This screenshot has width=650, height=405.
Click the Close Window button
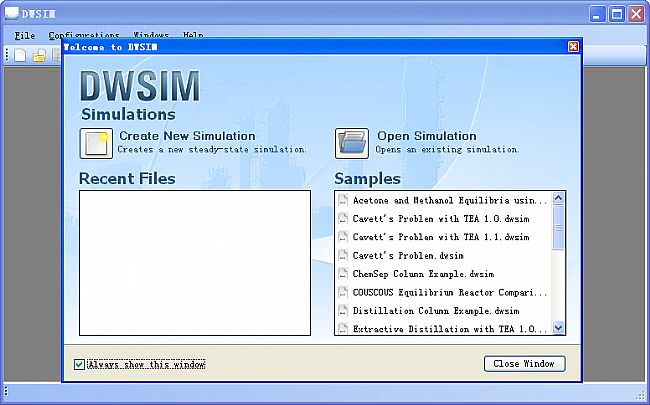pos(524,364)
